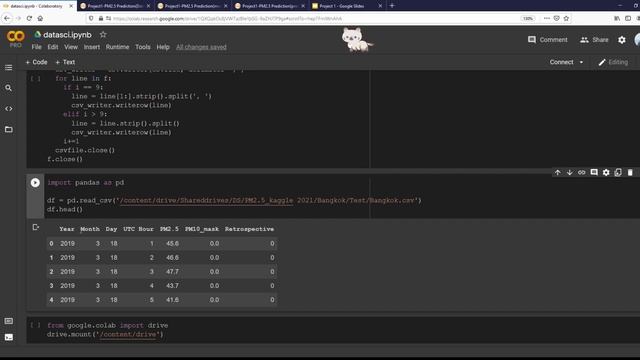Add a new Text cell
The width and height of the screenshot is (640, 360).
(x=65, y=62)
